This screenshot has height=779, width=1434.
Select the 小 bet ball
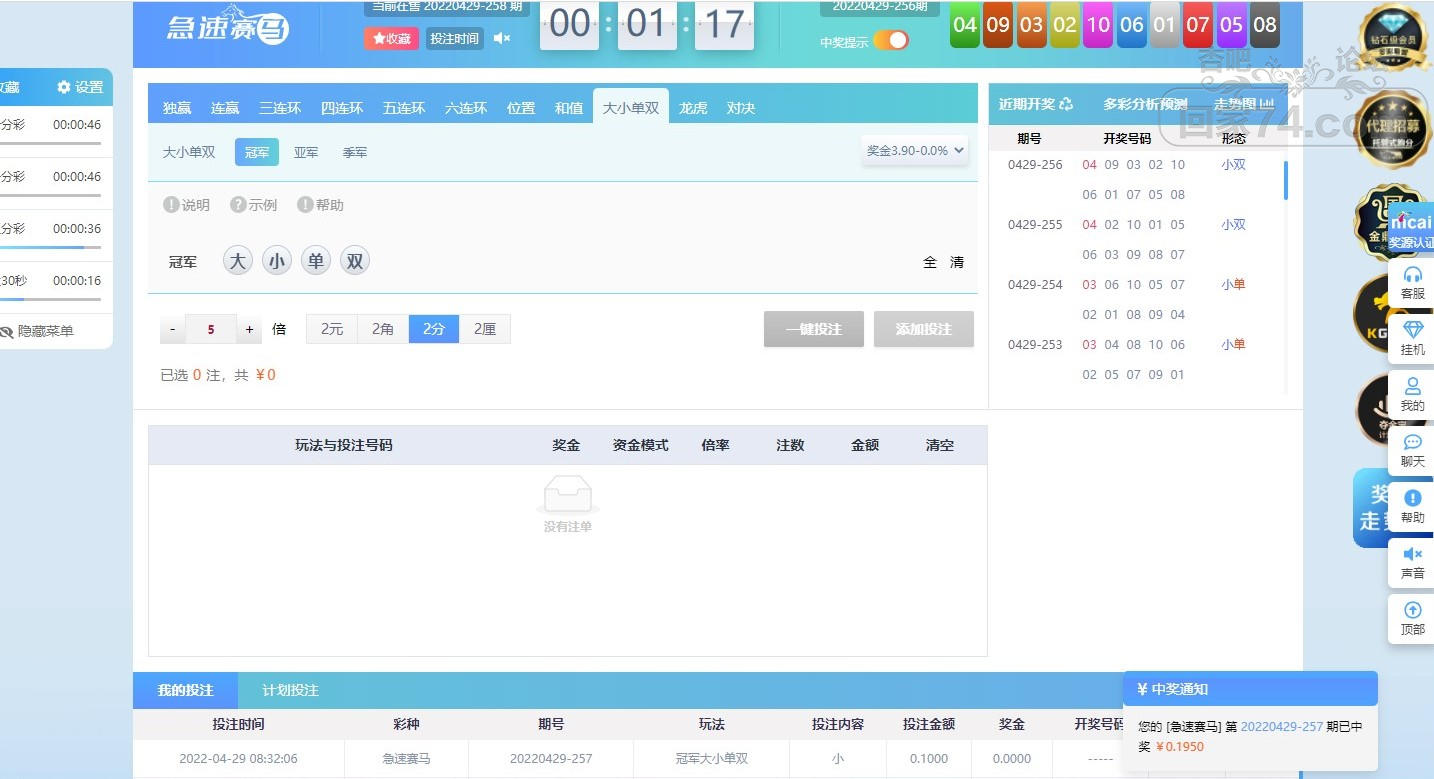[277, 262]
